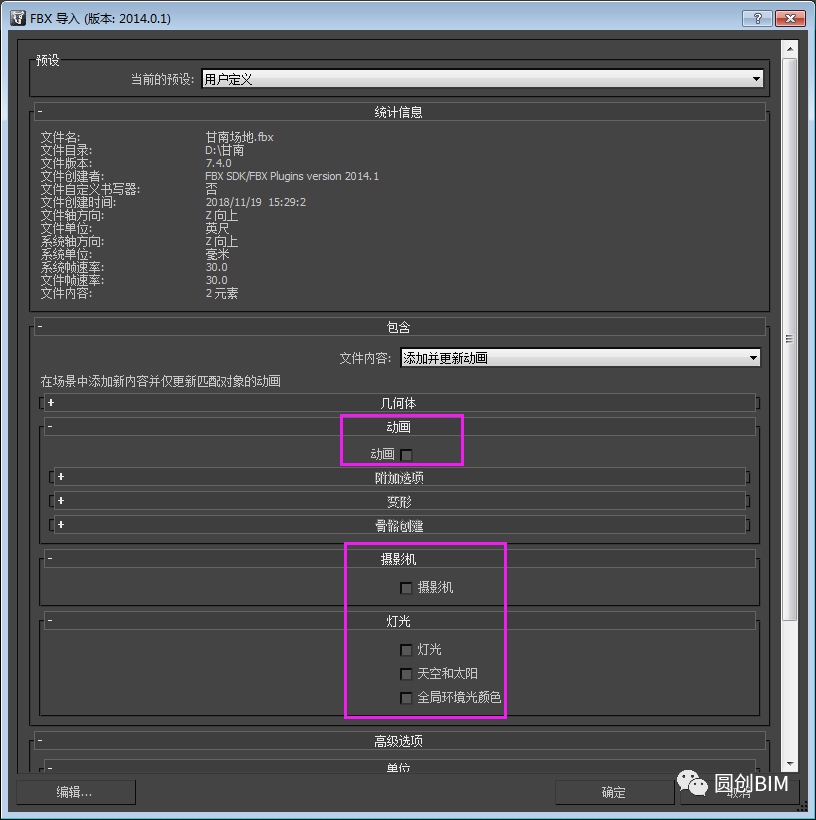Expand the 附加选项 sub-section

pyautogui.click(x=61, y=478)
